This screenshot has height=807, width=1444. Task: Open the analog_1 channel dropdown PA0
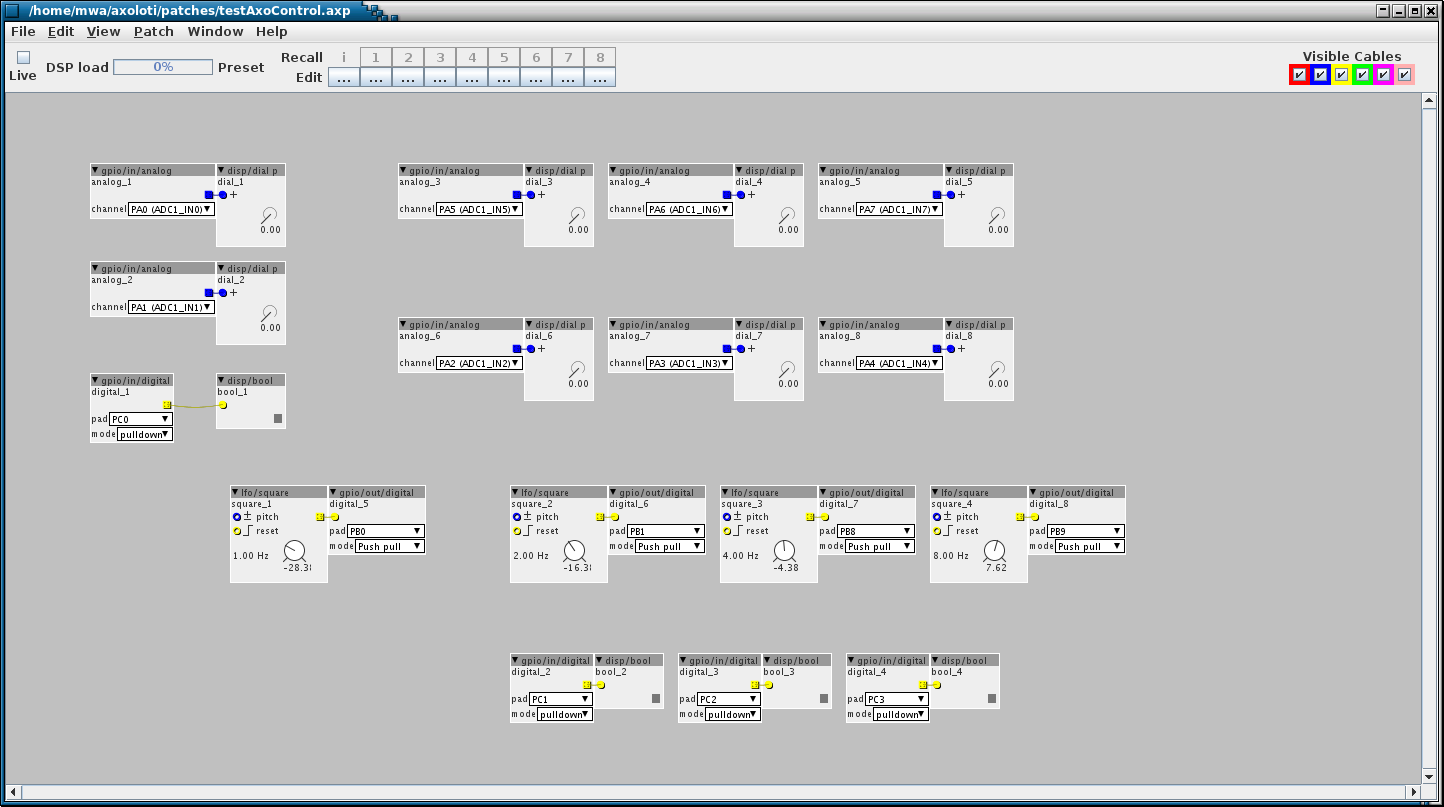pos(171,210)
